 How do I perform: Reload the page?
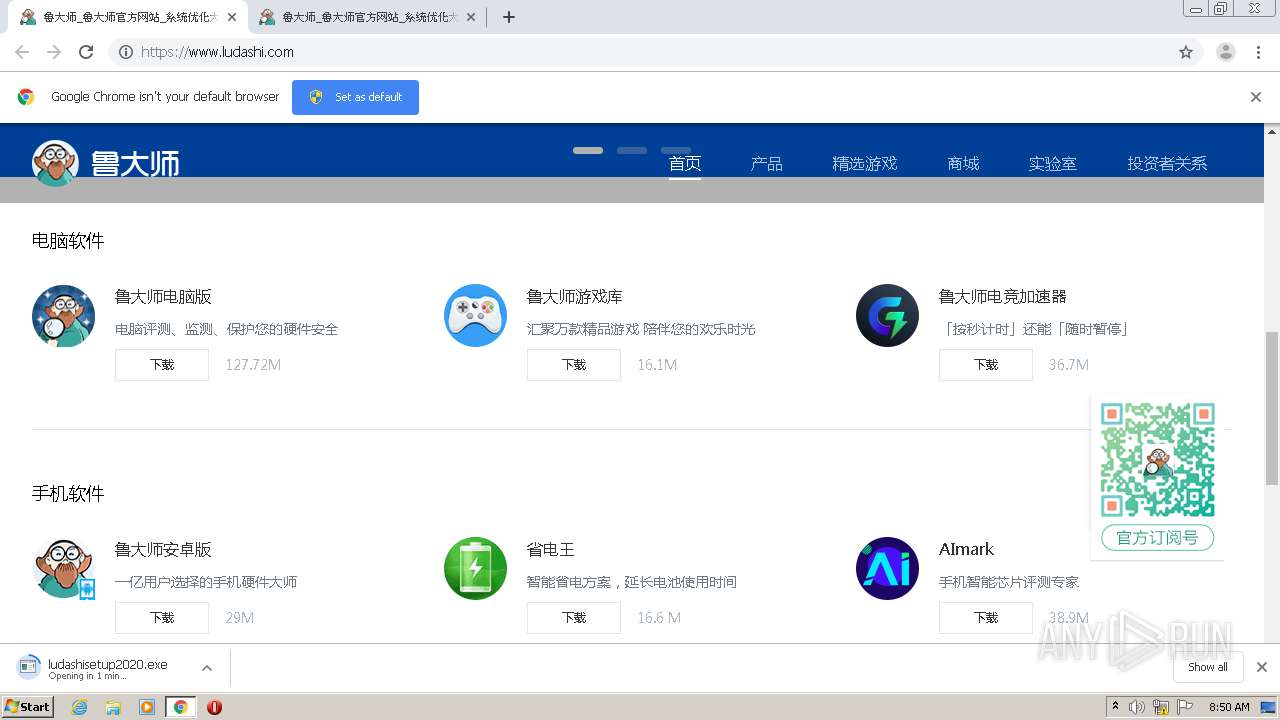(86, 52)
